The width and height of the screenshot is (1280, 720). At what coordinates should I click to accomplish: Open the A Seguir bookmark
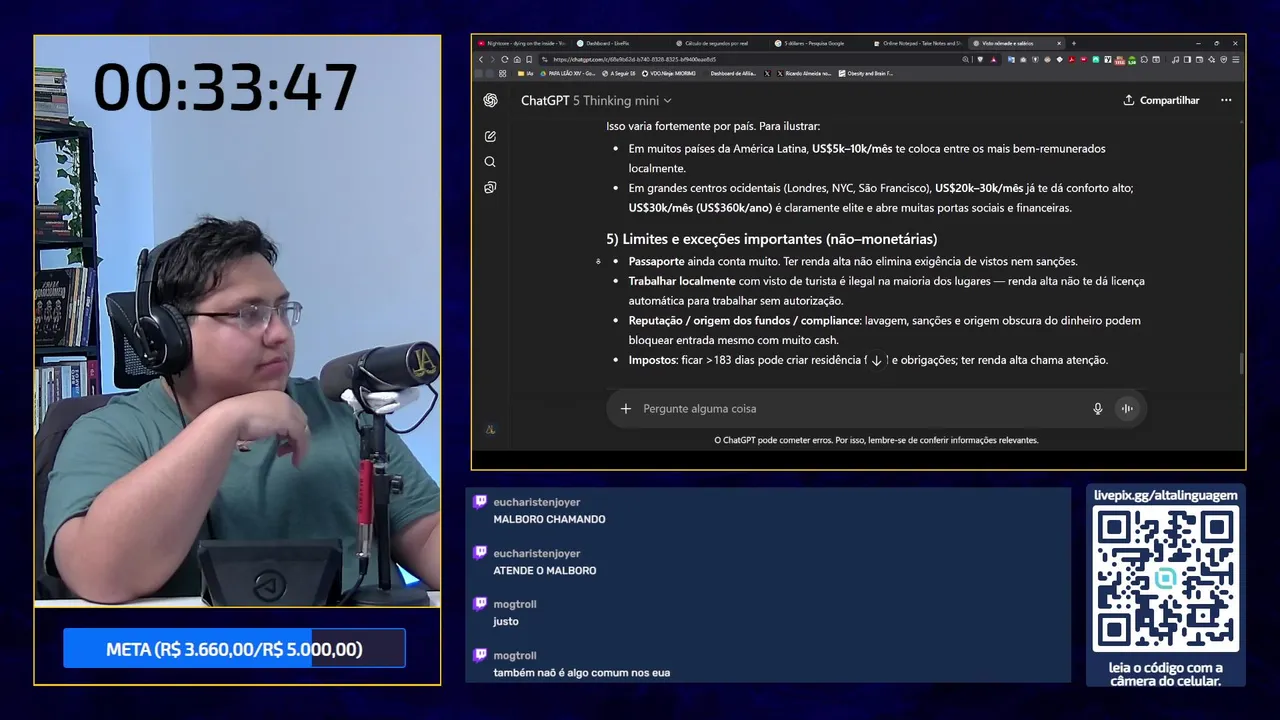tap(617, 73)
